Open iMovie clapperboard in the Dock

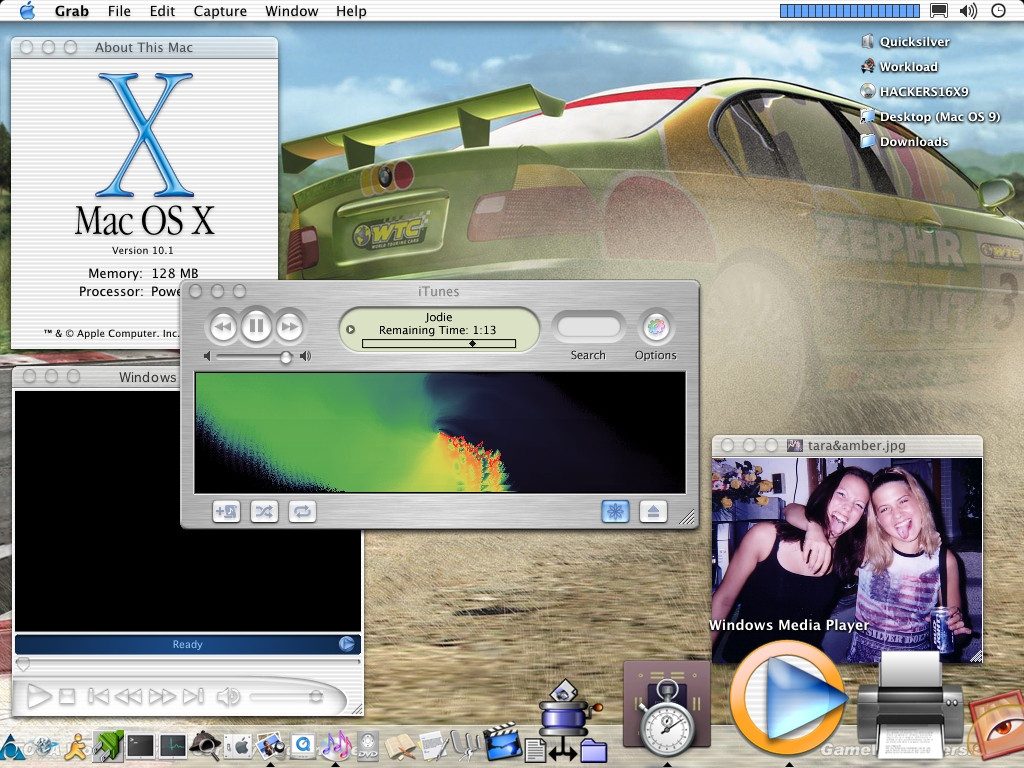coord(501,742)
